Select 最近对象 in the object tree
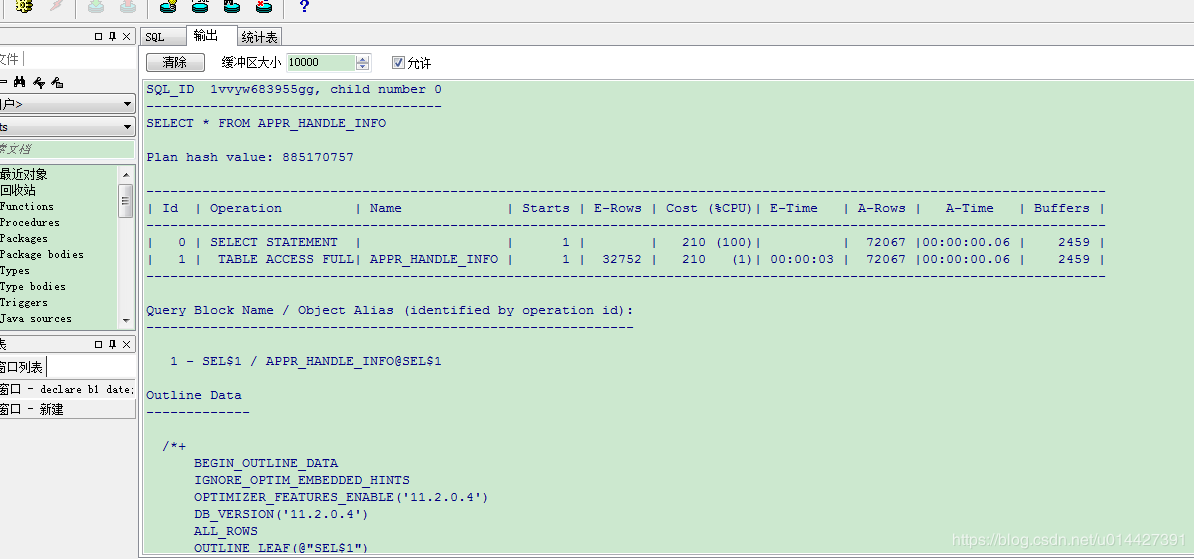 [24, 174]
